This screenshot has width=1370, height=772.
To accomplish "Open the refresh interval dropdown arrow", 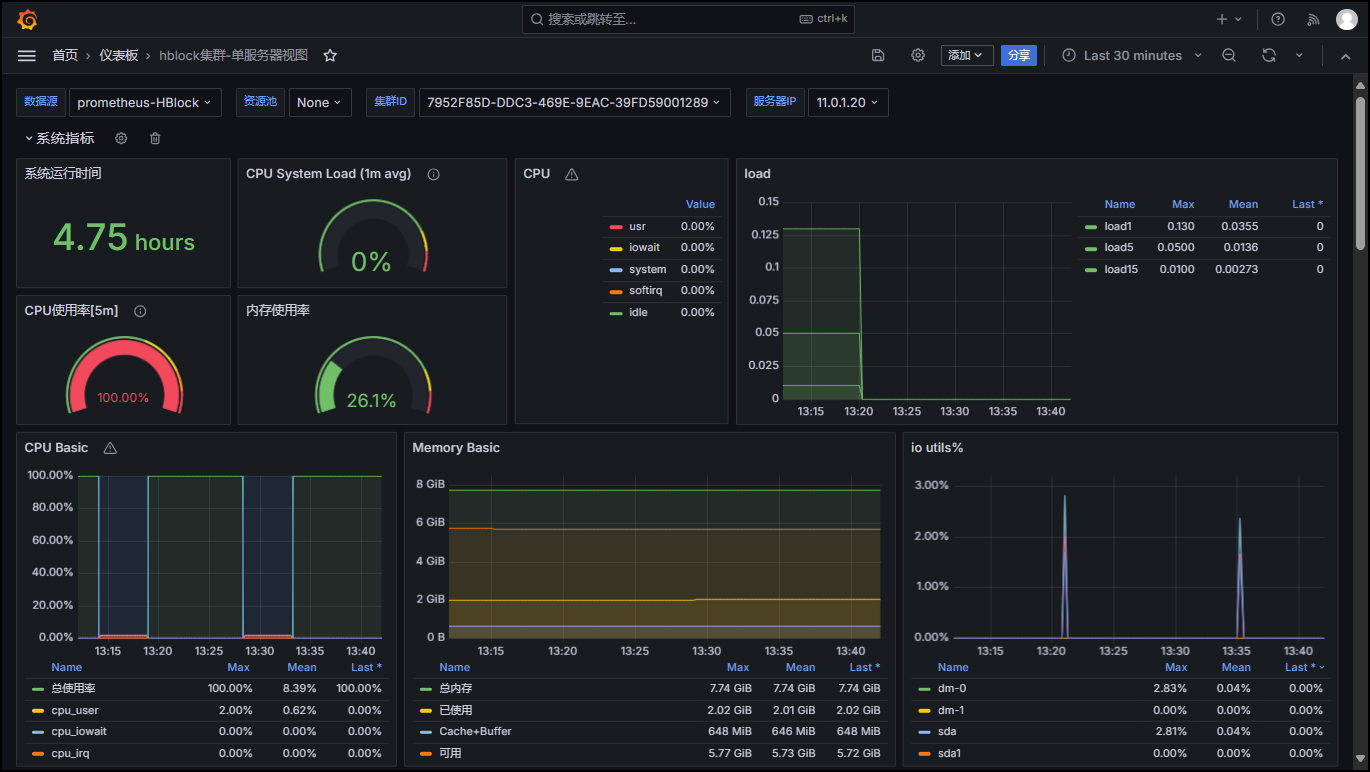I will [1299, 56].
